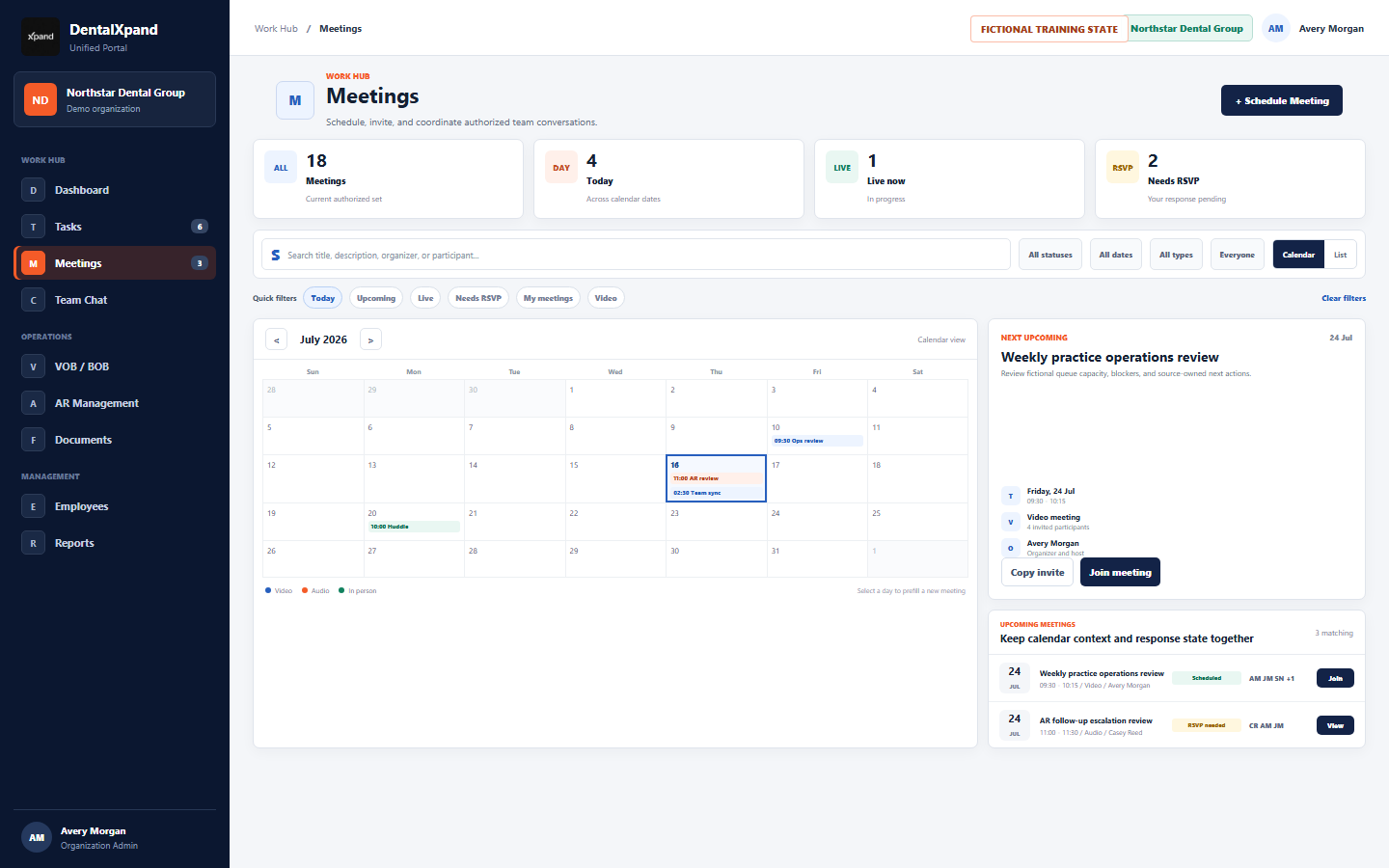Click the search meetings input field
Image resolution: width=1389 pixels, height=868 pixels.
pyautogui.click(x=636, y=255)
